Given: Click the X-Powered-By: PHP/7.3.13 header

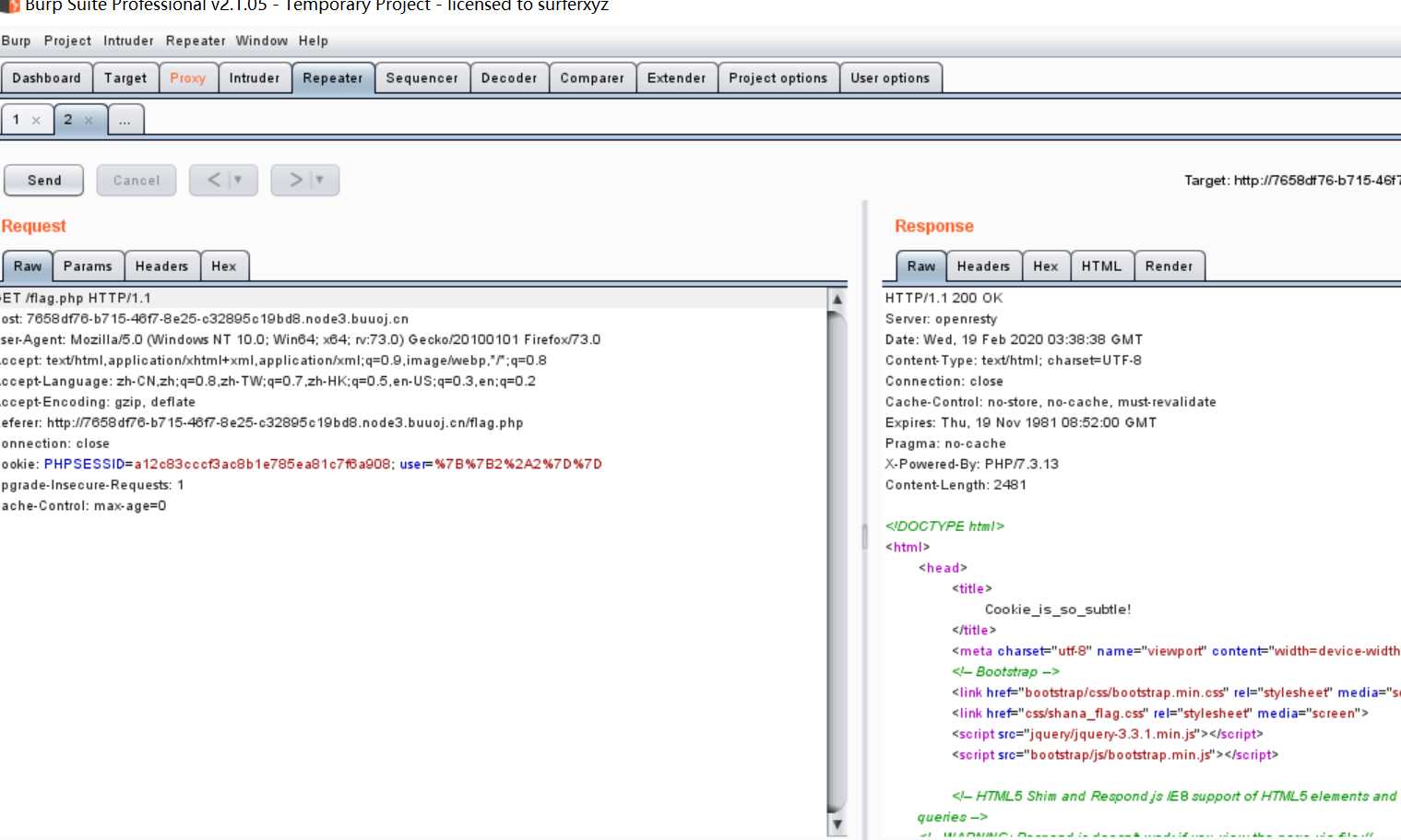Looking at the screenshot, I should click(x=972, y=464).
